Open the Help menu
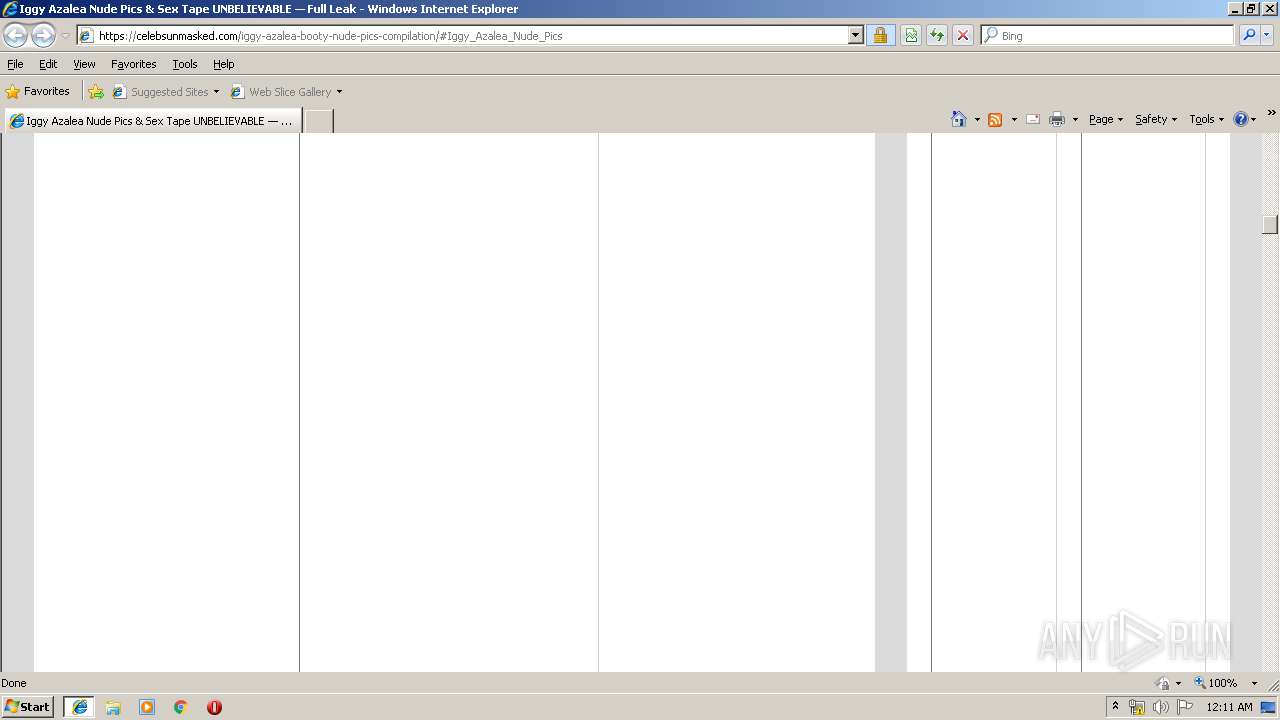This screenshot has width=1280, height=720. 224,64
